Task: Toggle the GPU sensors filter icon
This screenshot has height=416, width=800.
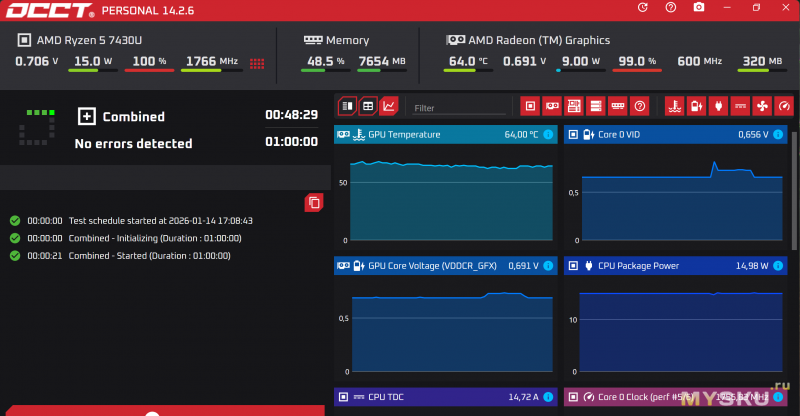Action: click(x=552, y=106)
